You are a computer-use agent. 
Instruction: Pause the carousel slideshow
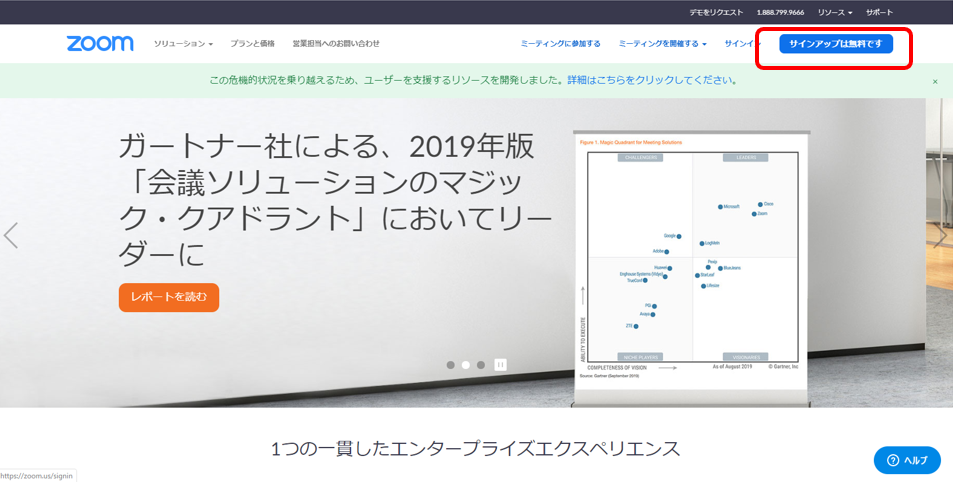point(500,365)
